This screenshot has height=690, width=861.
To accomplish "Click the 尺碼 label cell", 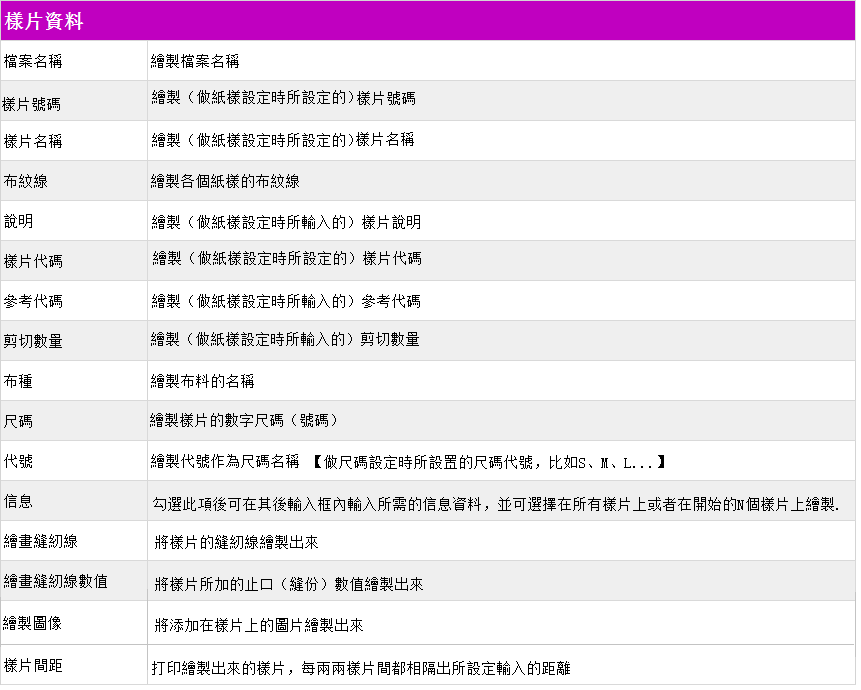I will tap(19, 421).
